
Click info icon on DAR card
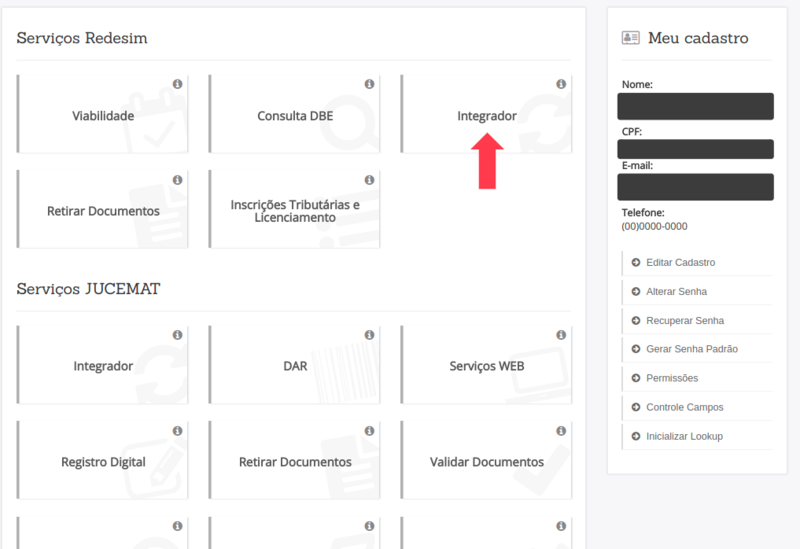[369, 335]
